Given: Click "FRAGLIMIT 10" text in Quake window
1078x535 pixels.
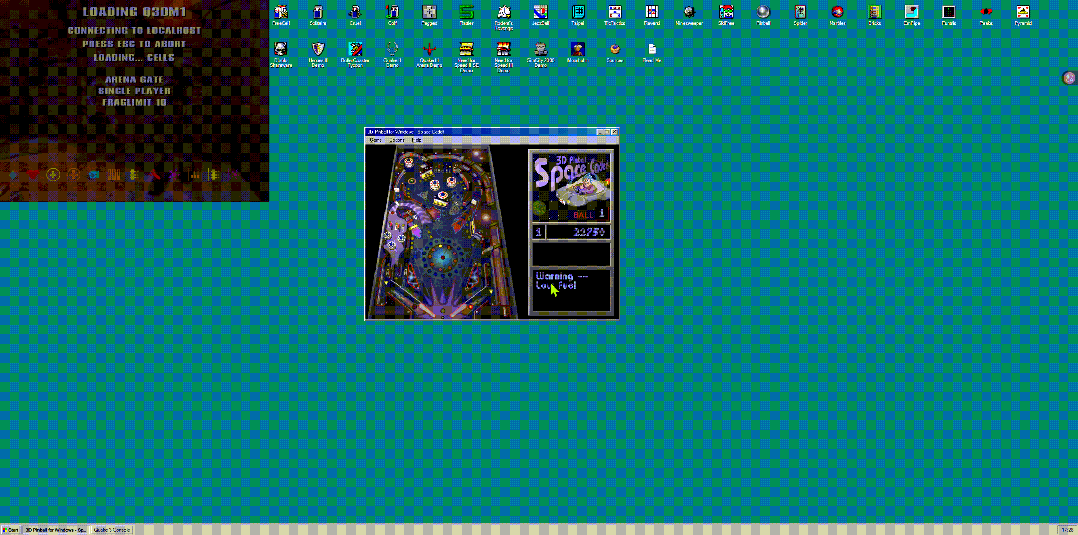Looking at the screenshot, I should (x=134, y=102).
